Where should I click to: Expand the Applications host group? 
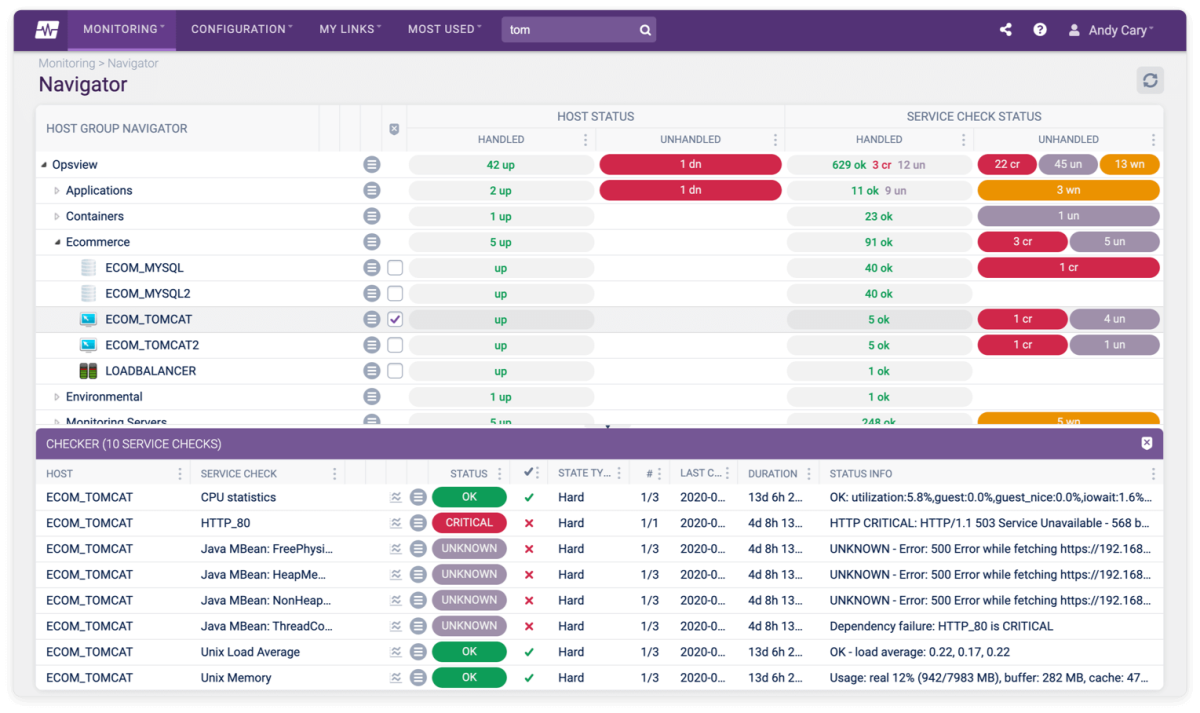(x=57, y=190)
